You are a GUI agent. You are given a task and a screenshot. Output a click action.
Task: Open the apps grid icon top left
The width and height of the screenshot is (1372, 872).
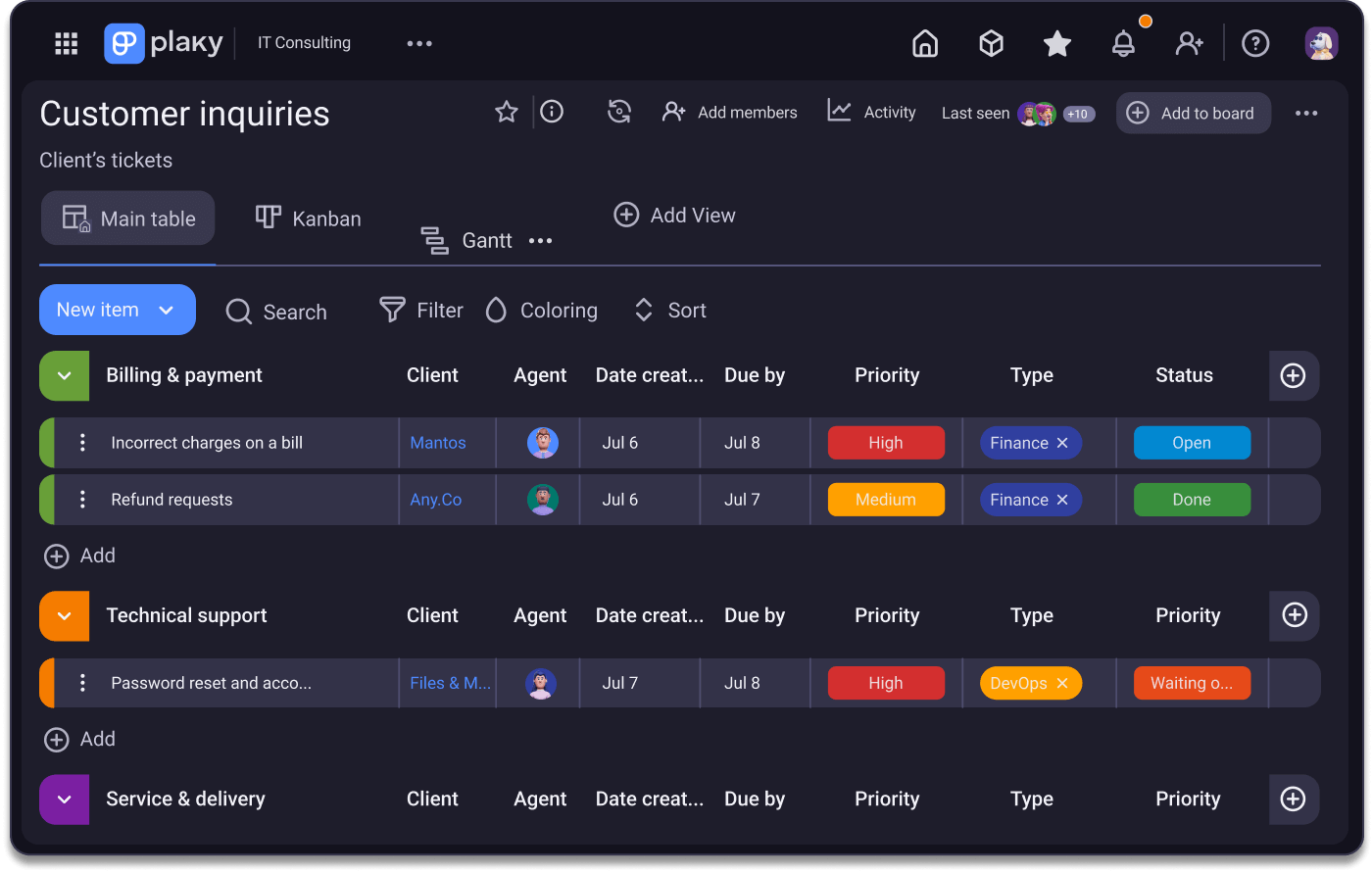pos(66,42)
